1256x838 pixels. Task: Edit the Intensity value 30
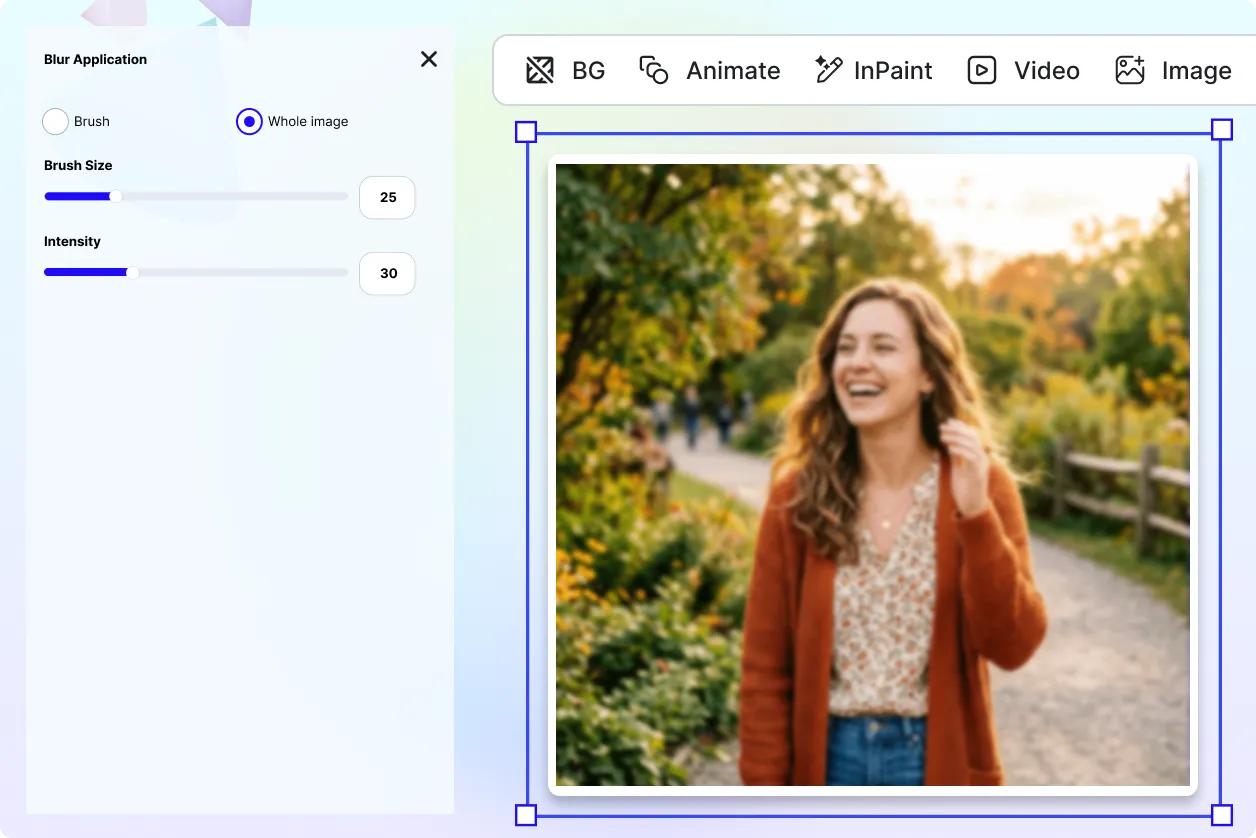coord(388,274)
